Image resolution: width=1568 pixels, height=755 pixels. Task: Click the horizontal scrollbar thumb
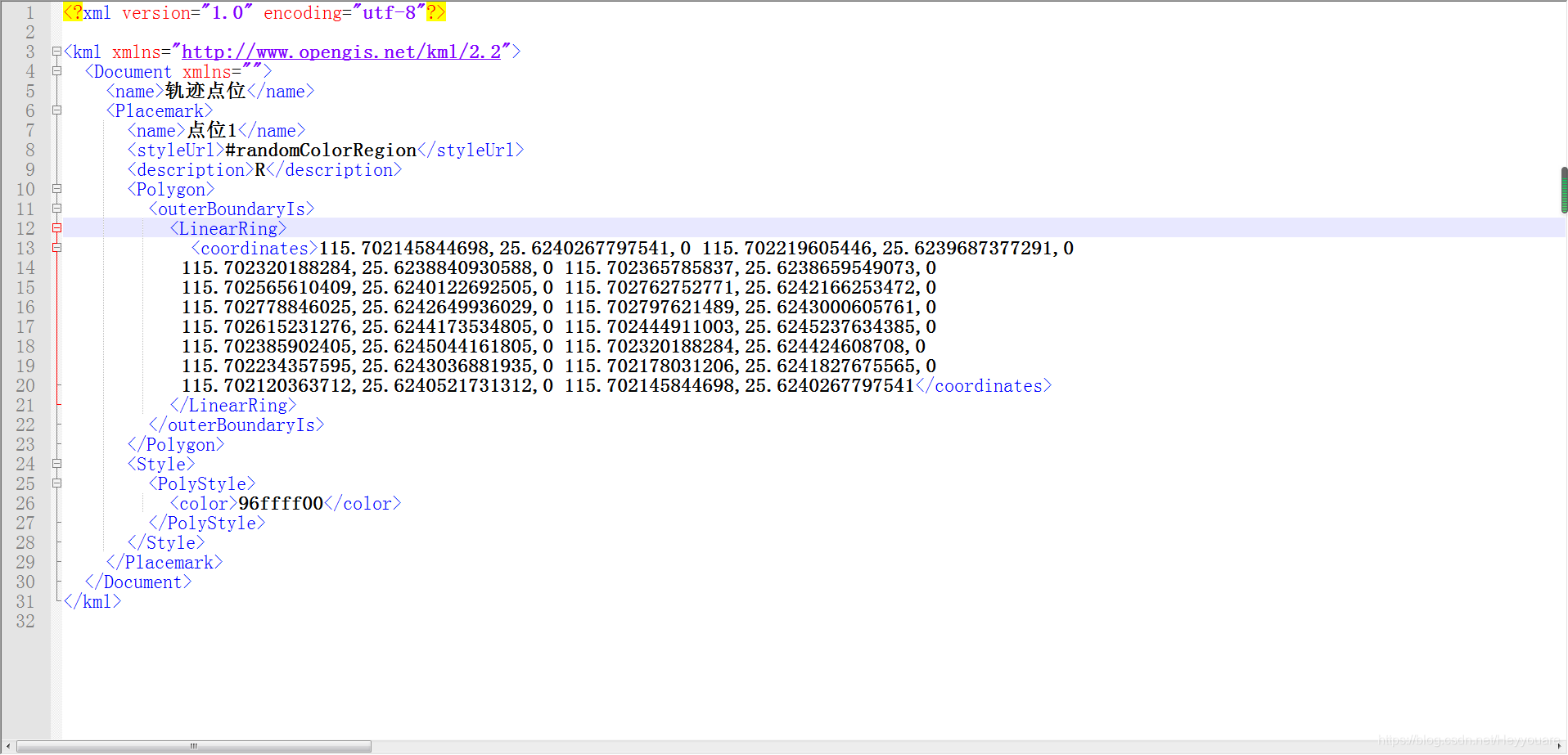coord(194,747)
